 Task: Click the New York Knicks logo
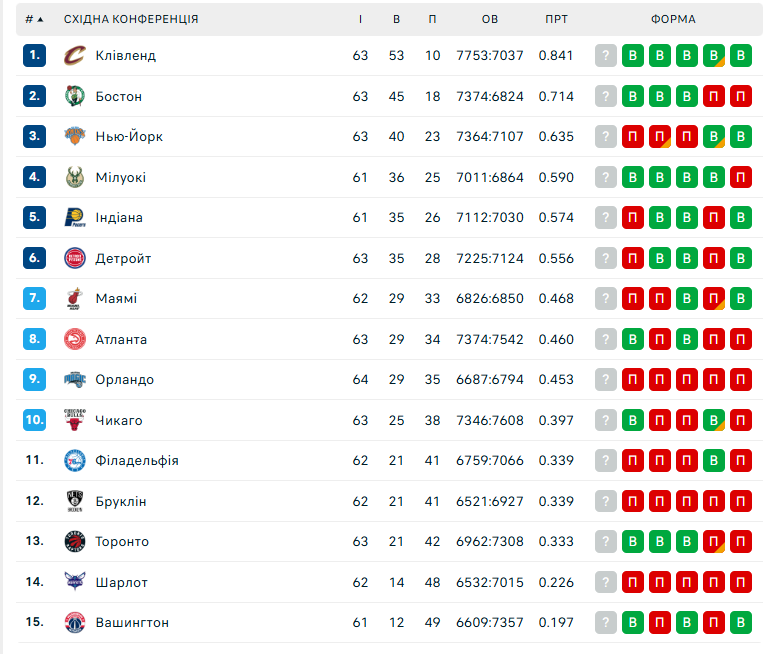75,137
